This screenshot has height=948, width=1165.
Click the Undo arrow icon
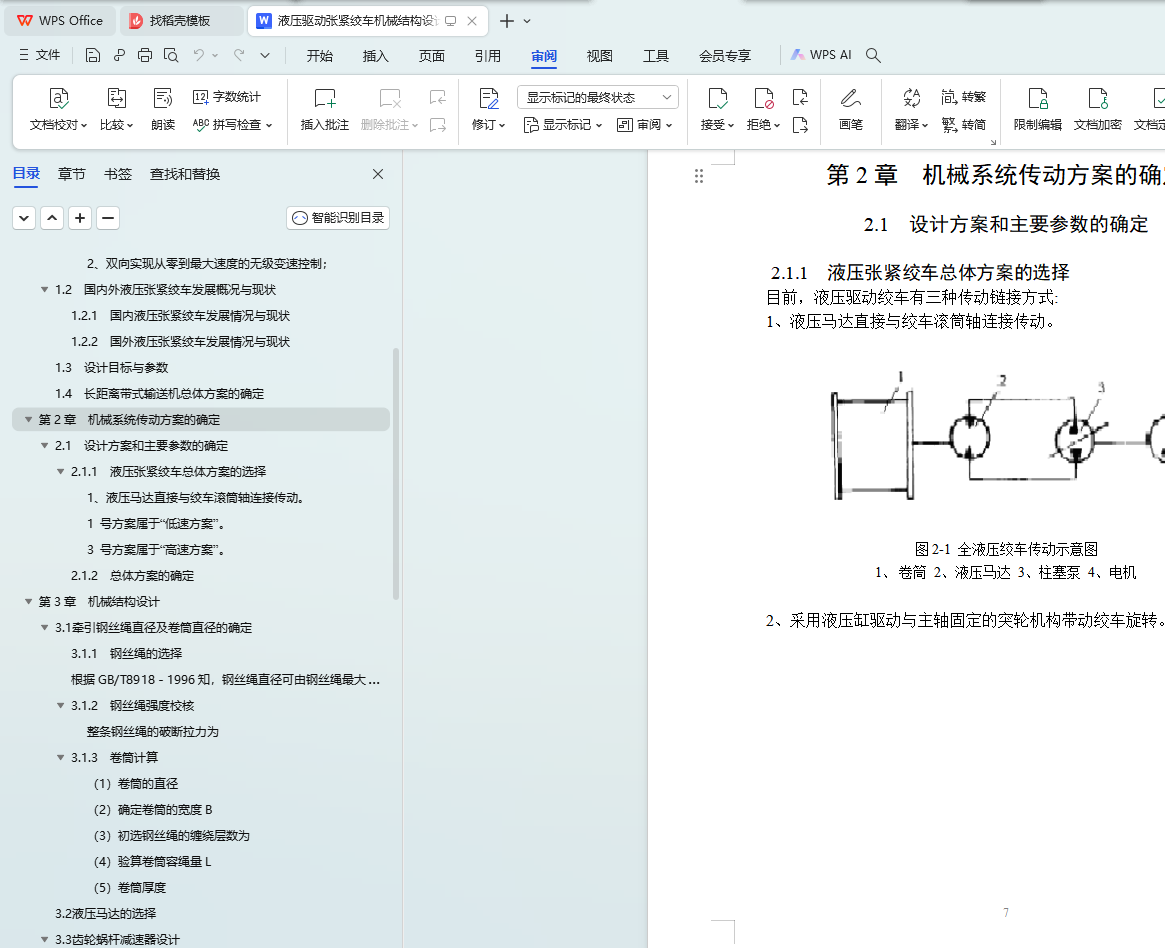[198, 55]
